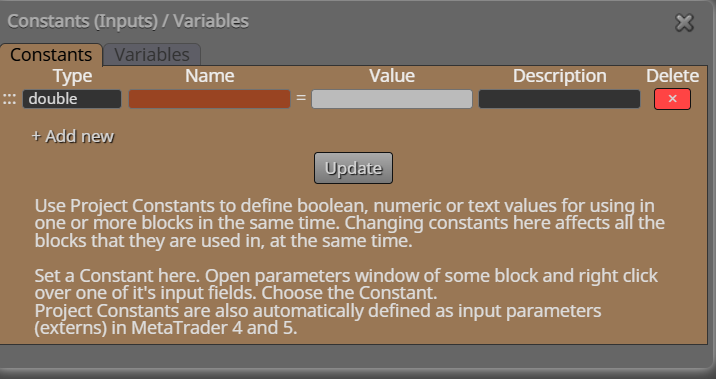This screenshot has height=379, width=716.
Task: Click the Update button
Action: tap(353, 168)
